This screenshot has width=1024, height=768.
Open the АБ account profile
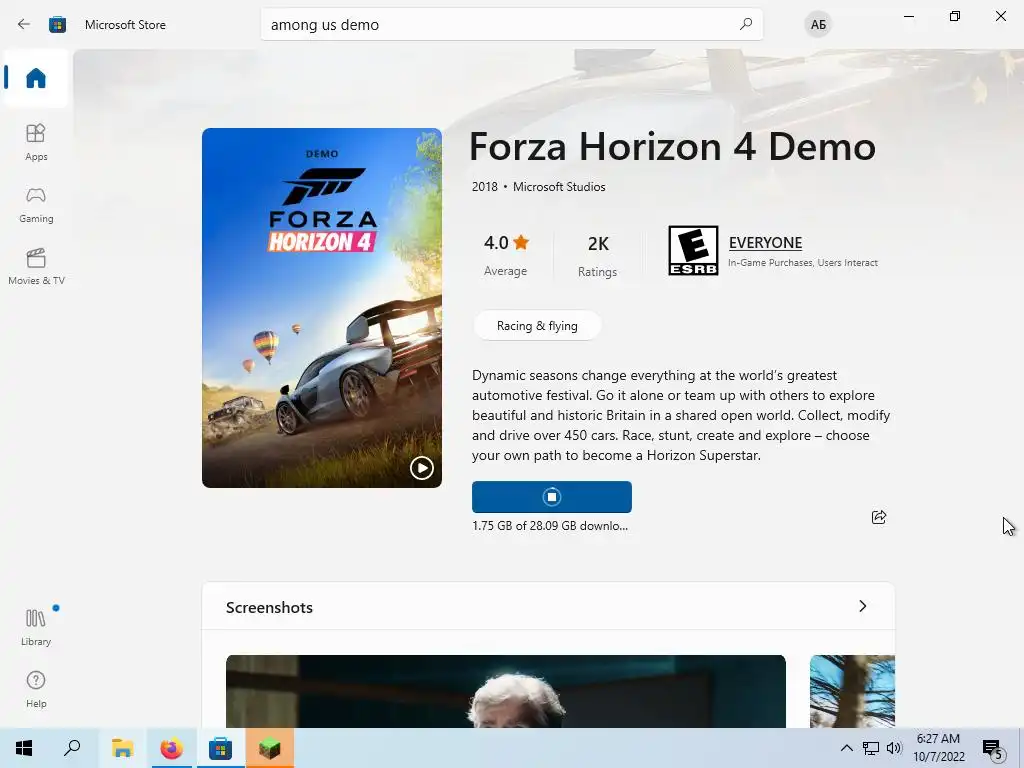(x=818, y=25)
